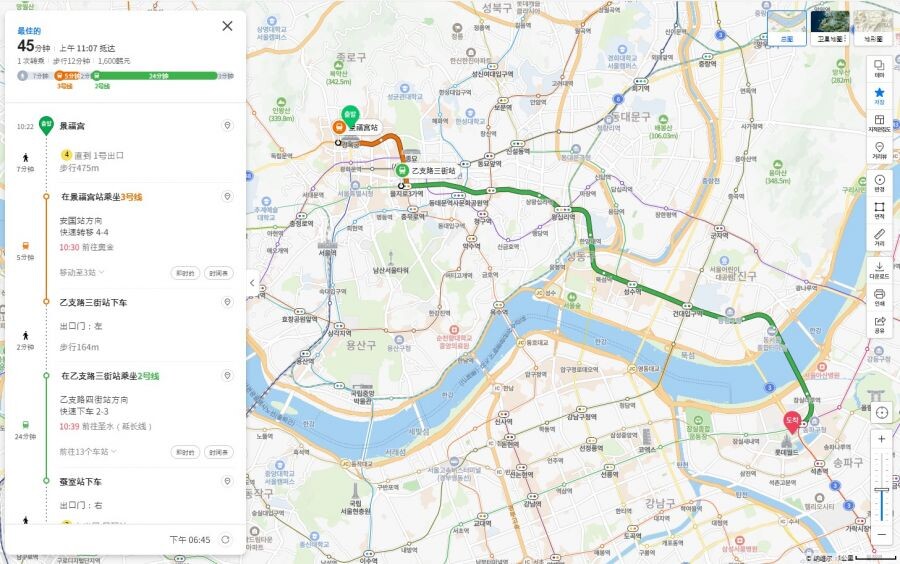900x564 pixels.
Task: Select the radius measurement tool
Action: pos(879,183)
